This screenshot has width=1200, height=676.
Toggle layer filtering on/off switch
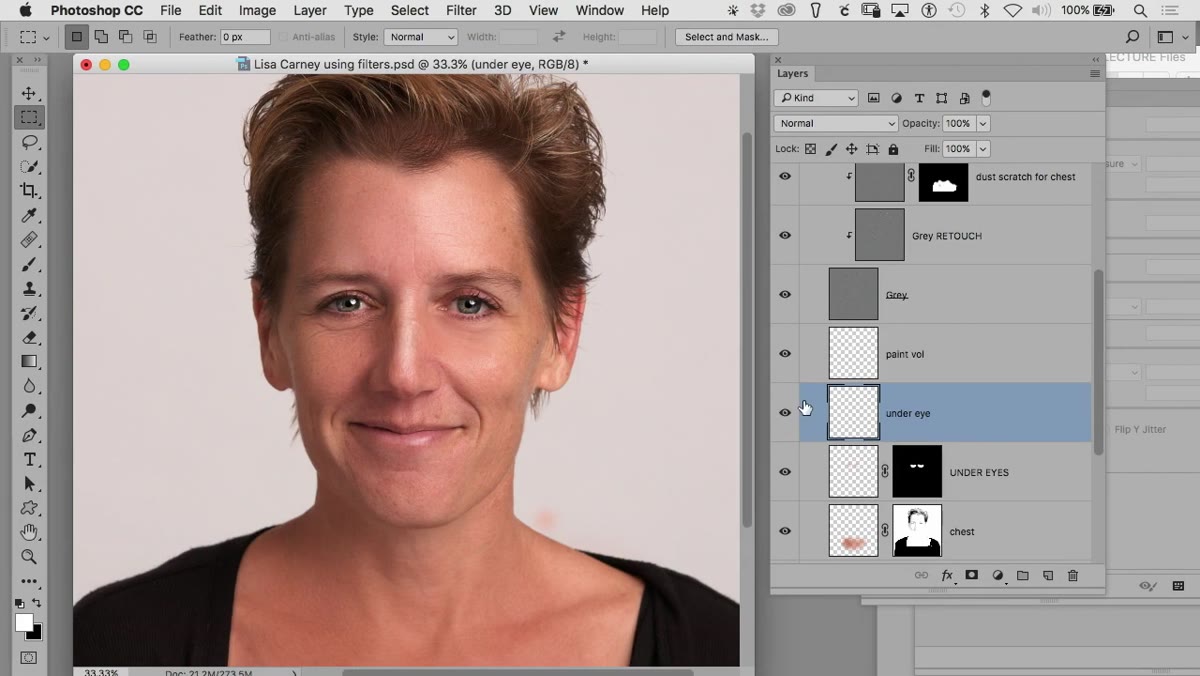click(986, 97)
